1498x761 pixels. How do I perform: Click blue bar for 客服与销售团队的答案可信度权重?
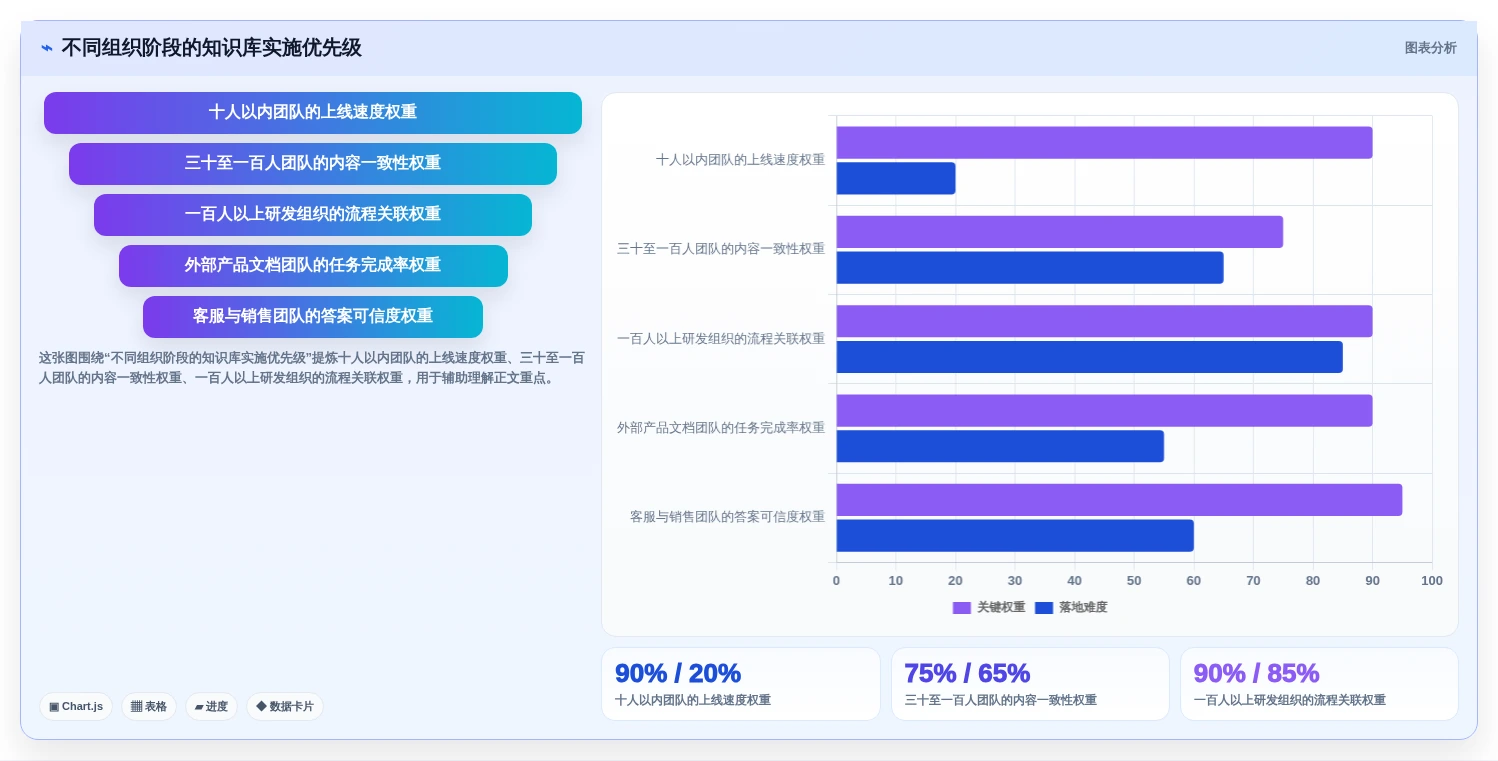pyautogui.click(x=1015, y=536)
